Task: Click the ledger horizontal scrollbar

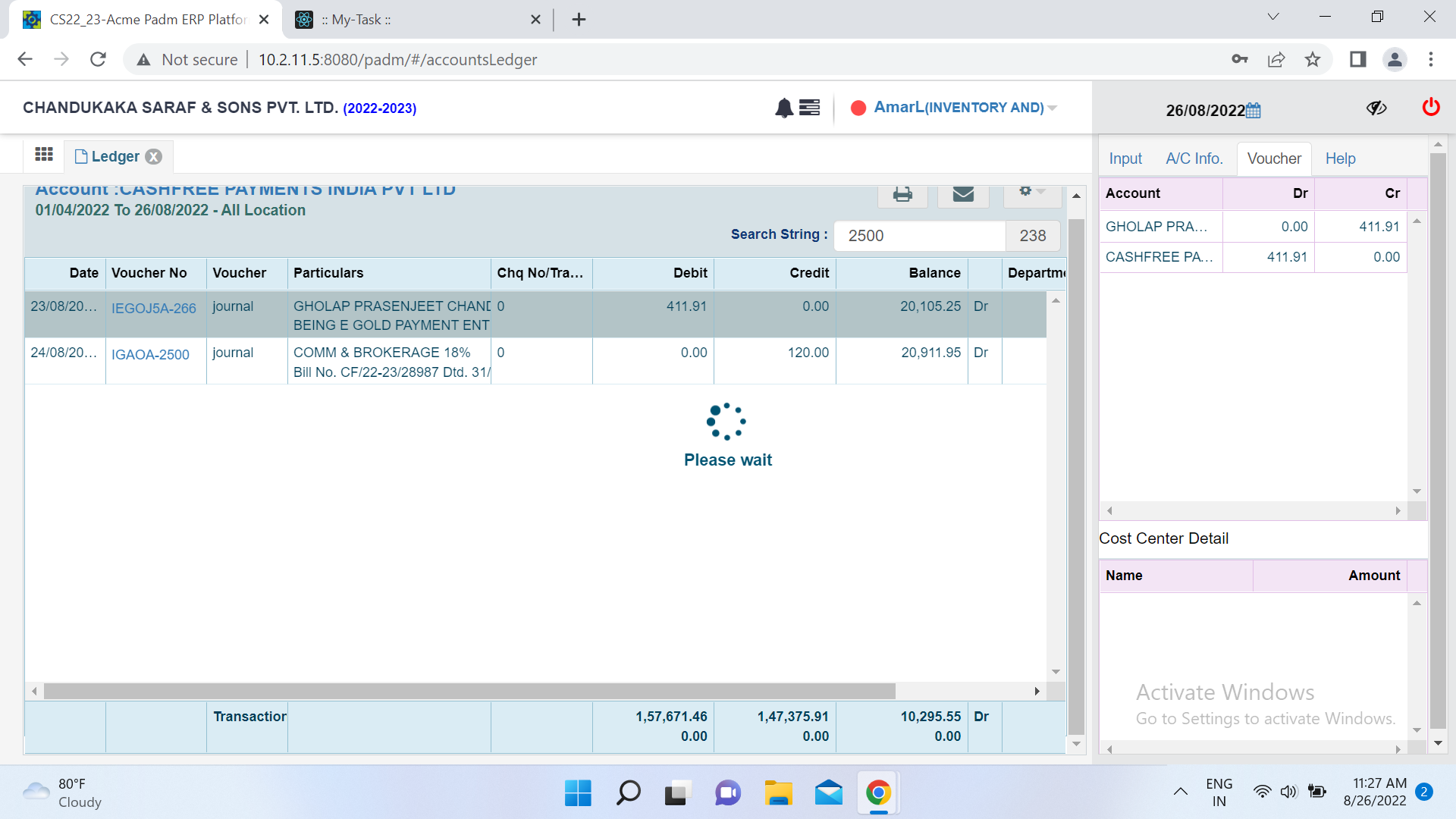Action: point(469,692)
